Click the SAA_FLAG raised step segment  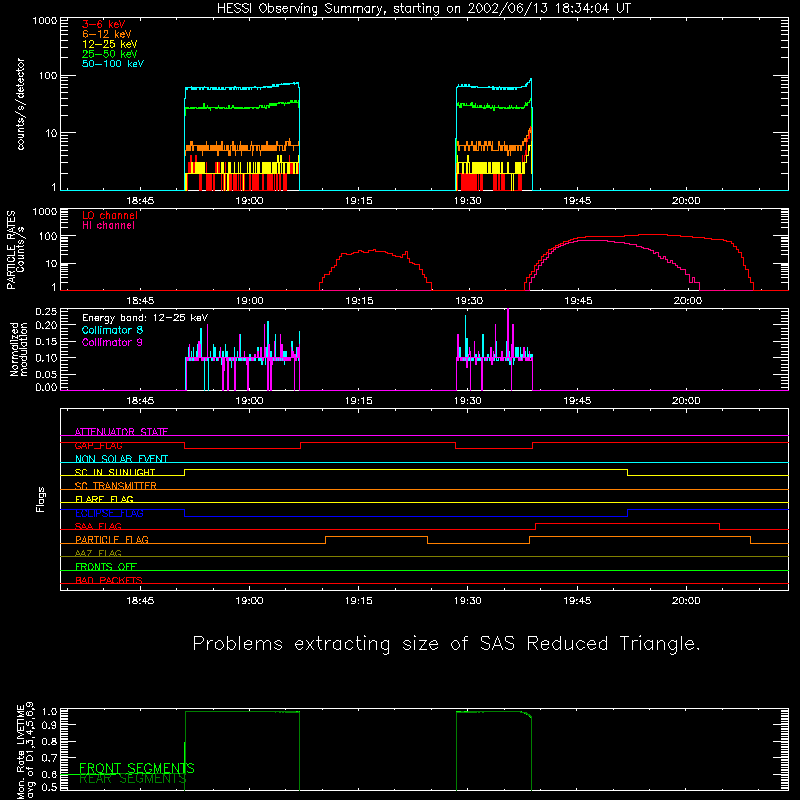click(x=627, y=523)
